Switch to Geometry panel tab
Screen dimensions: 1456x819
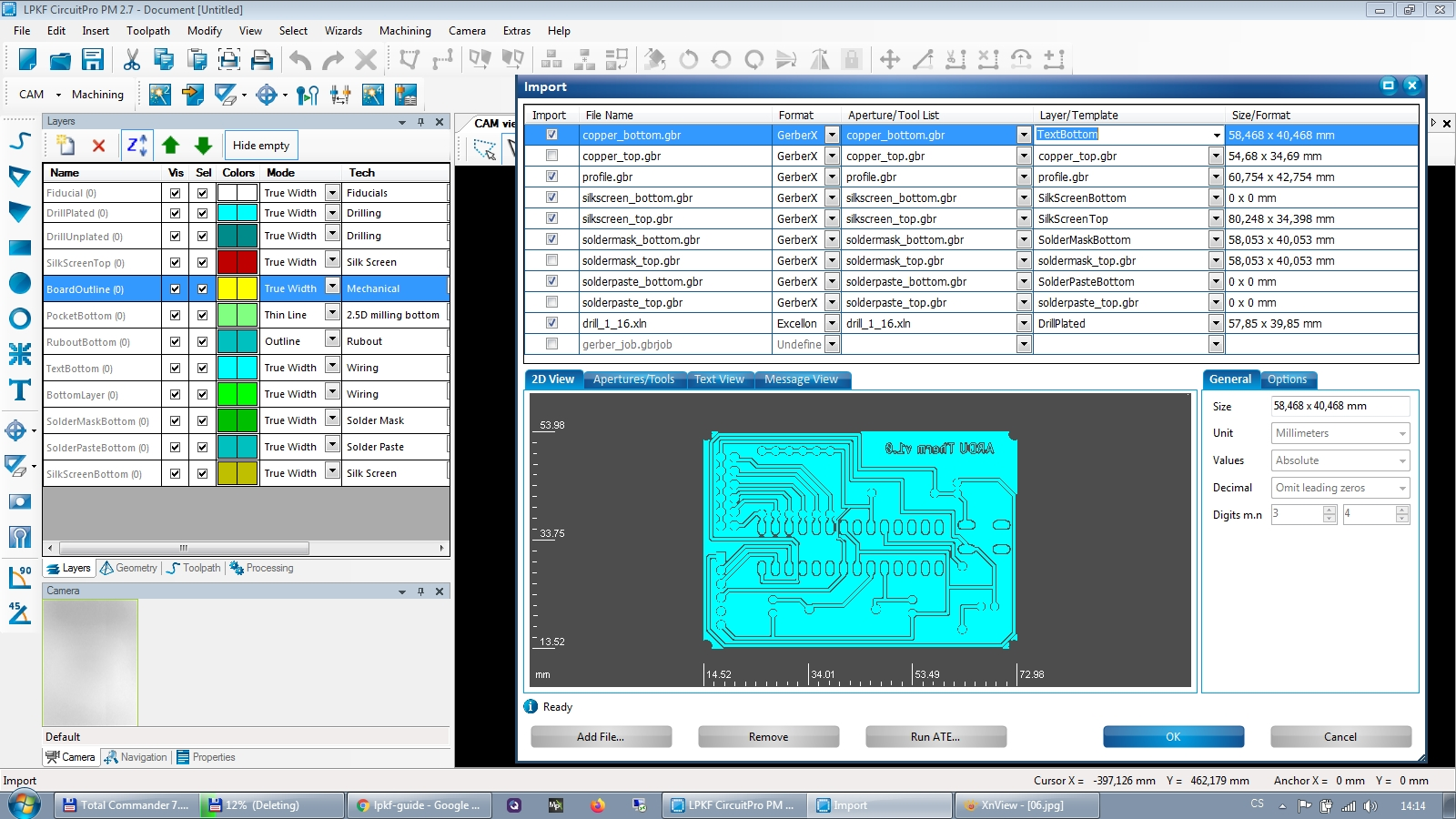tap(129, 568)
